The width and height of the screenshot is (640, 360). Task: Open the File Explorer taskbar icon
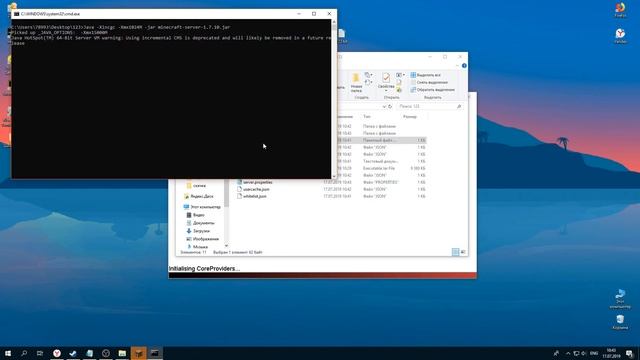122,353
